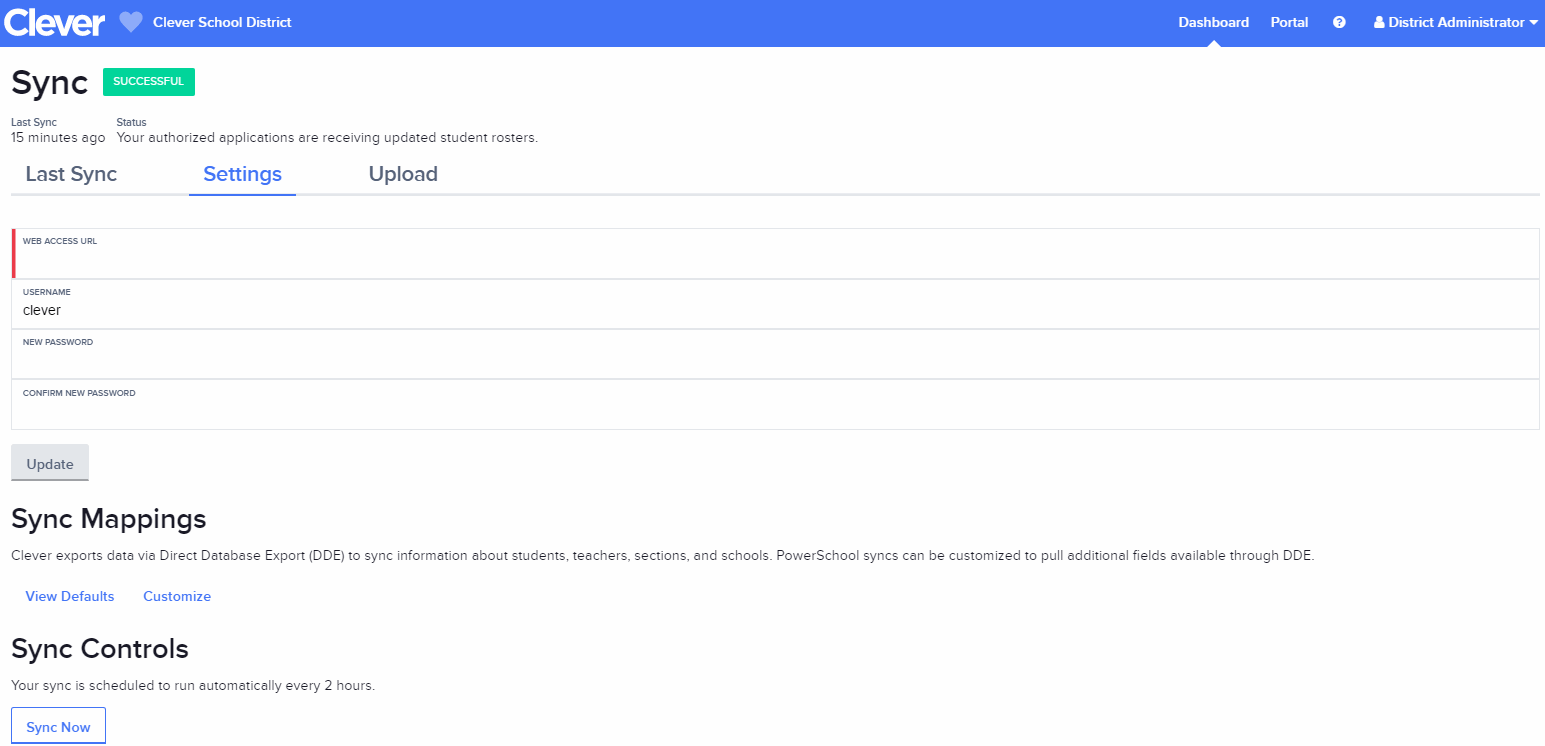Expand the District Administrator dropdown arrow

(1533, 22)
